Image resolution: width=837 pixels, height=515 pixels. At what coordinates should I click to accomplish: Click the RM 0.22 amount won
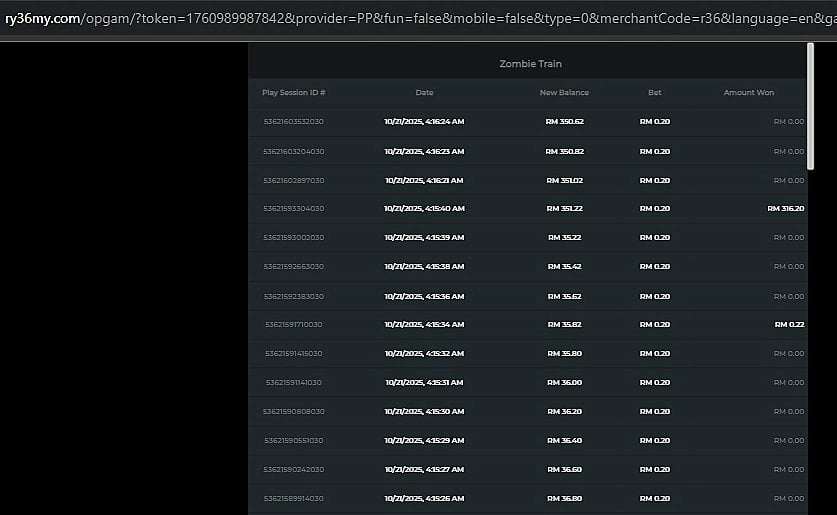tap(788, 325)
